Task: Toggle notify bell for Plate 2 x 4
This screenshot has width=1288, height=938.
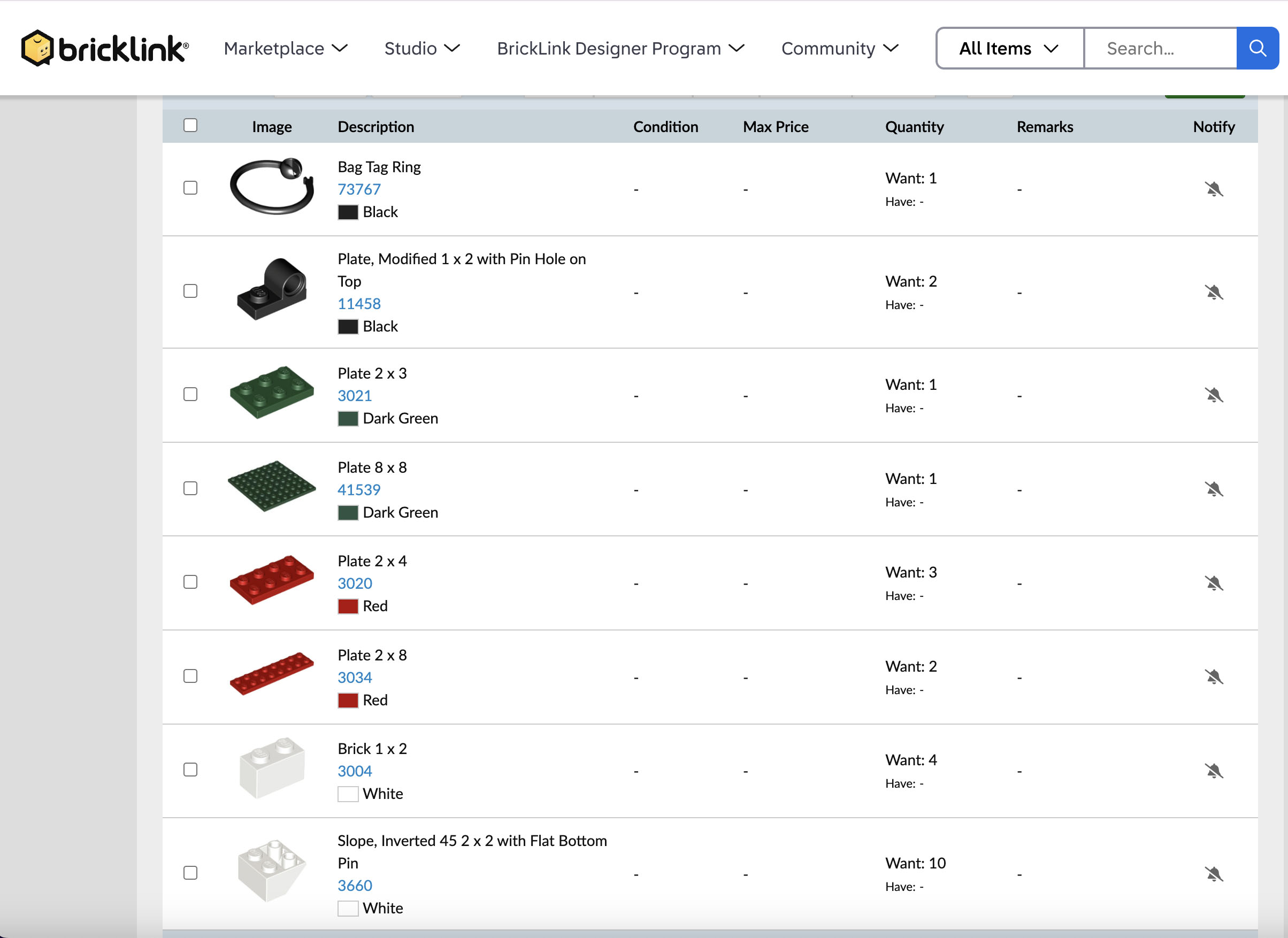Action: point(1213,583)
